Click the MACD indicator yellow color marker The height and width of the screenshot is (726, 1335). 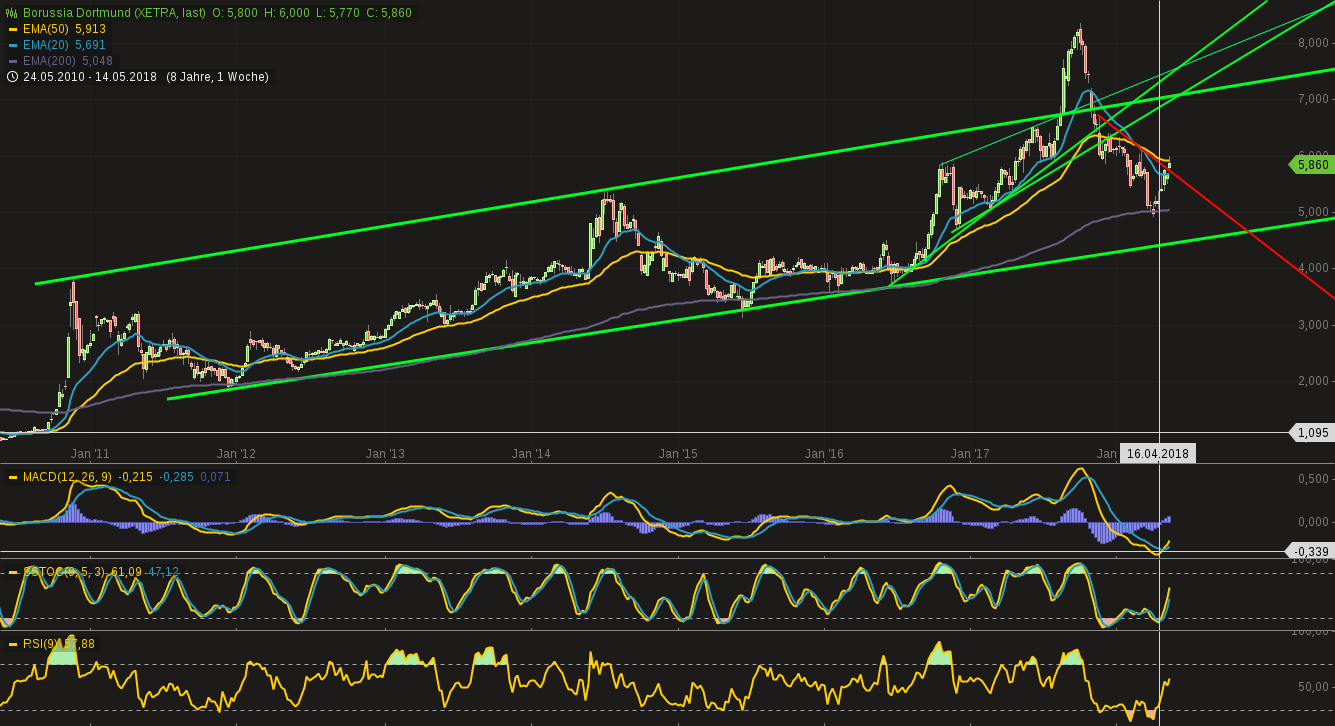pyautogui.click(x=12, y=477)
